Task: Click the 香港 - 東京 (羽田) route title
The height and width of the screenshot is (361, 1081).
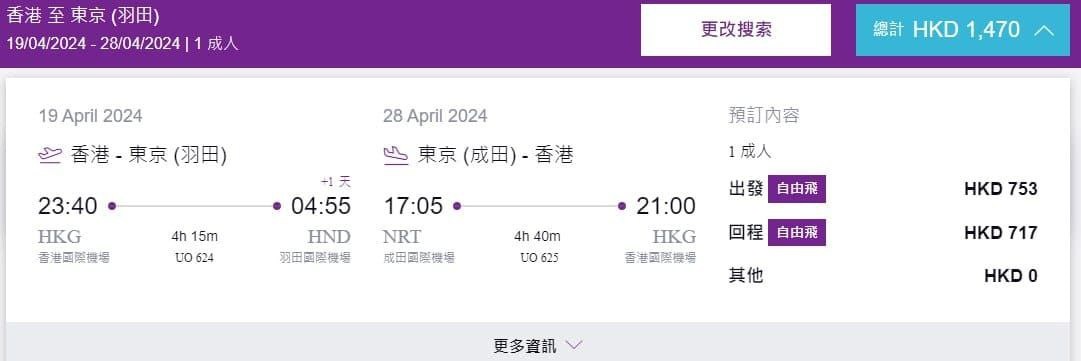Action: click(149, 155)
